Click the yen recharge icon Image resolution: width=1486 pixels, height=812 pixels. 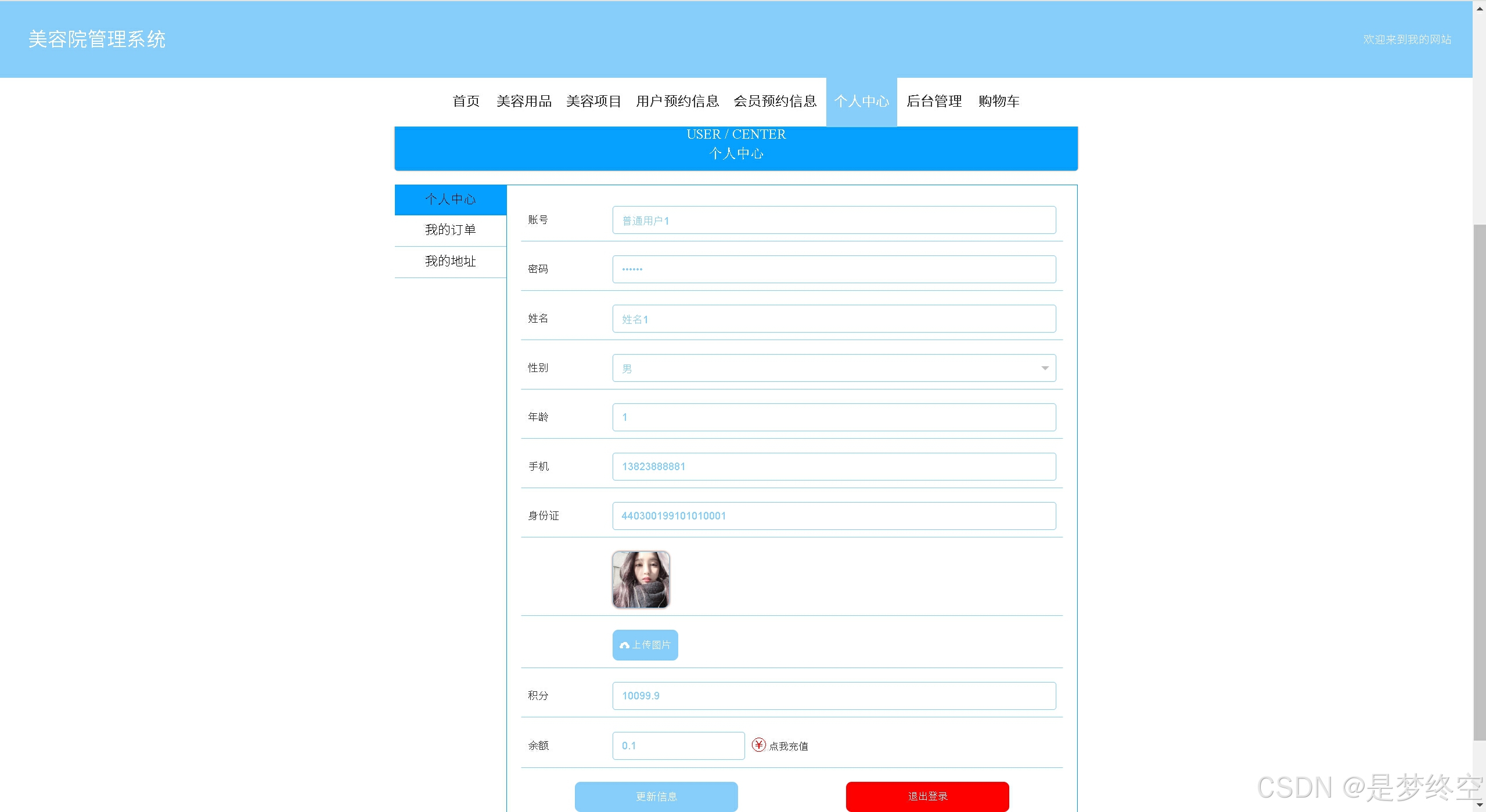758,745
